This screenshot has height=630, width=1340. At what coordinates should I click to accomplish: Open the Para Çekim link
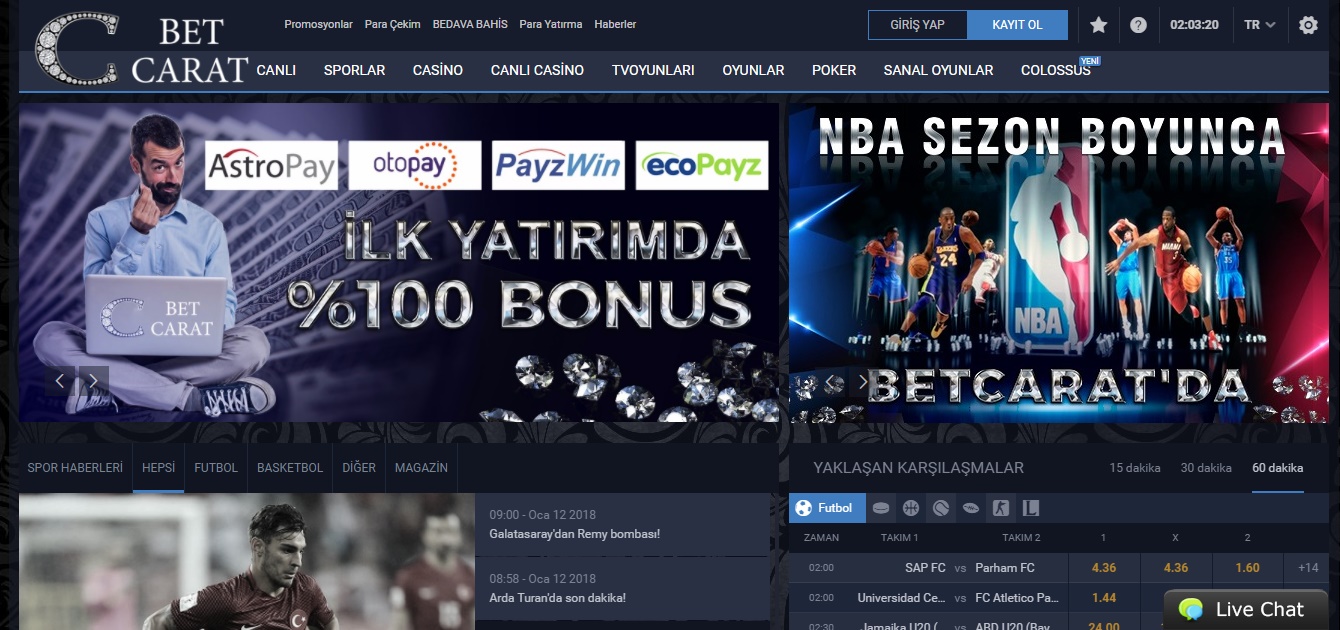coord(392,24)
